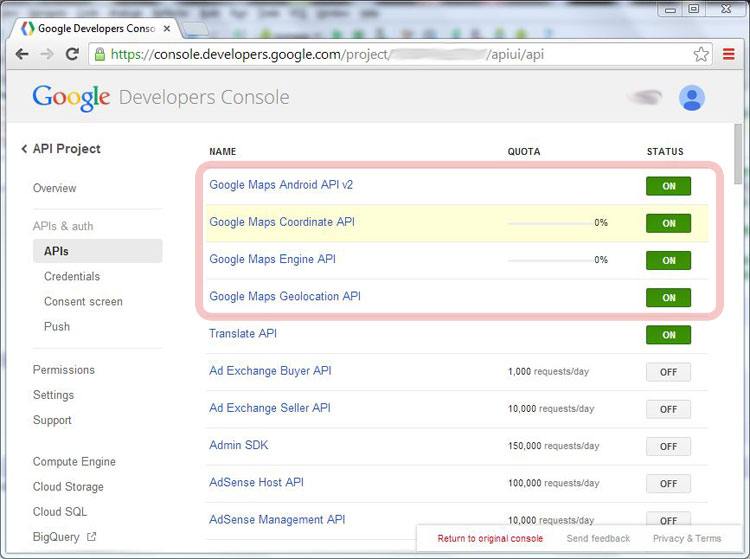Click Return to original console
The image size is (750, 559).
pos(490,538)
